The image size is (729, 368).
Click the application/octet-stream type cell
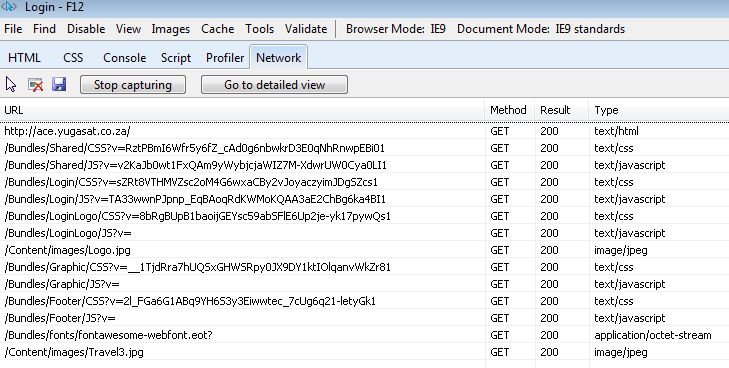(x=653, y=335)
